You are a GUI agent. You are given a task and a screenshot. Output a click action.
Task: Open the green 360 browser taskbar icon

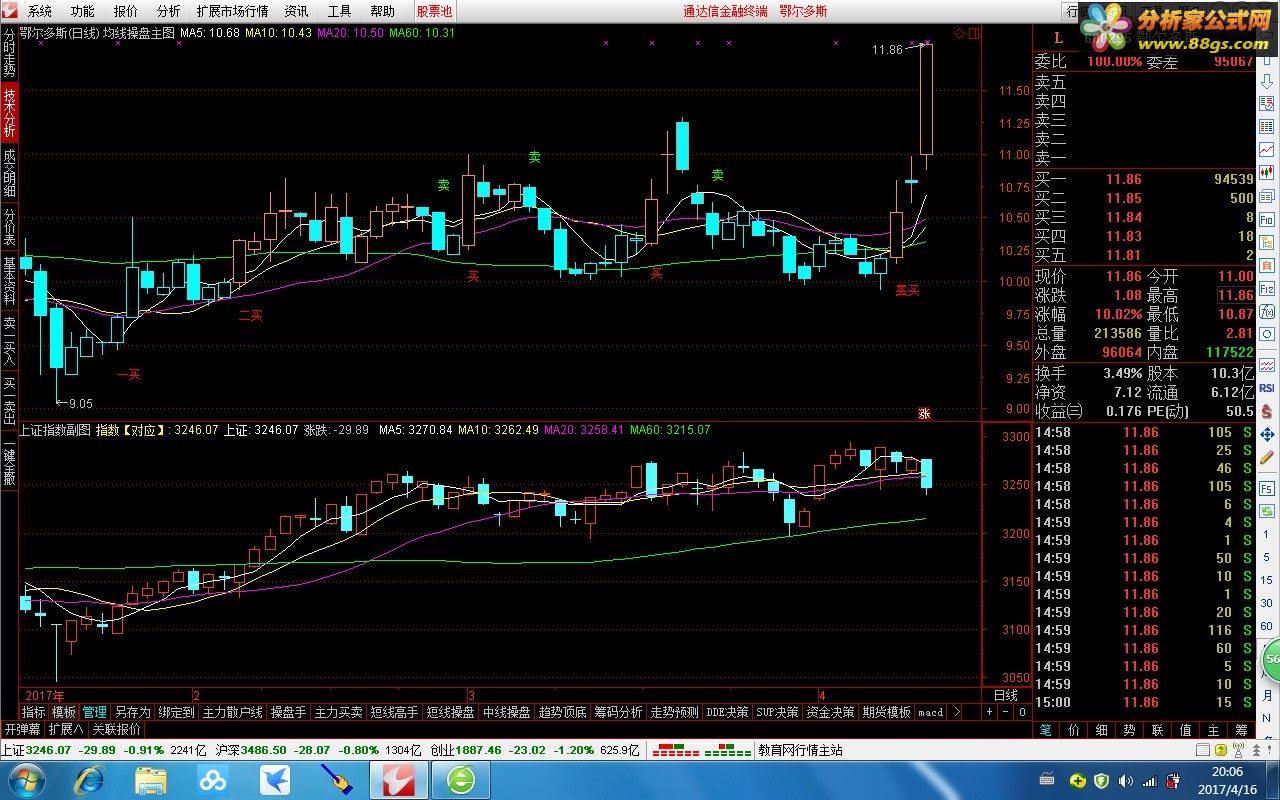coord(461,779)
